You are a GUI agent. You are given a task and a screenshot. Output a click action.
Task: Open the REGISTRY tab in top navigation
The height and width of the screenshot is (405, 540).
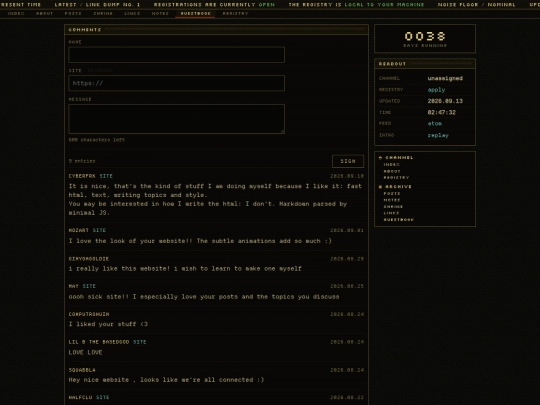click(235, 13)
